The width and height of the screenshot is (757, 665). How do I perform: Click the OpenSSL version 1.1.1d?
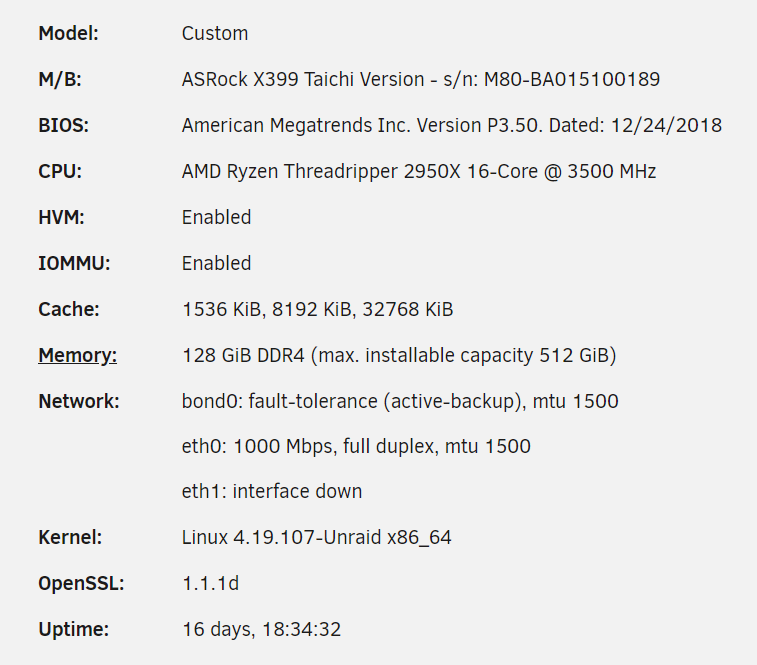210,583
